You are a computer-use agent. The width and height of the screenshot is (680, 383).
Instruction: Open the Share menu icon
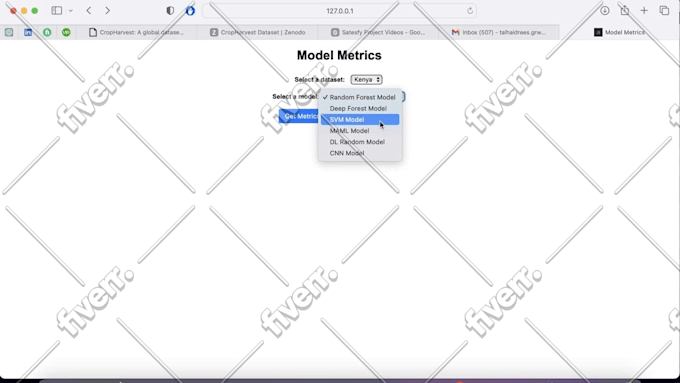point(624,10)
